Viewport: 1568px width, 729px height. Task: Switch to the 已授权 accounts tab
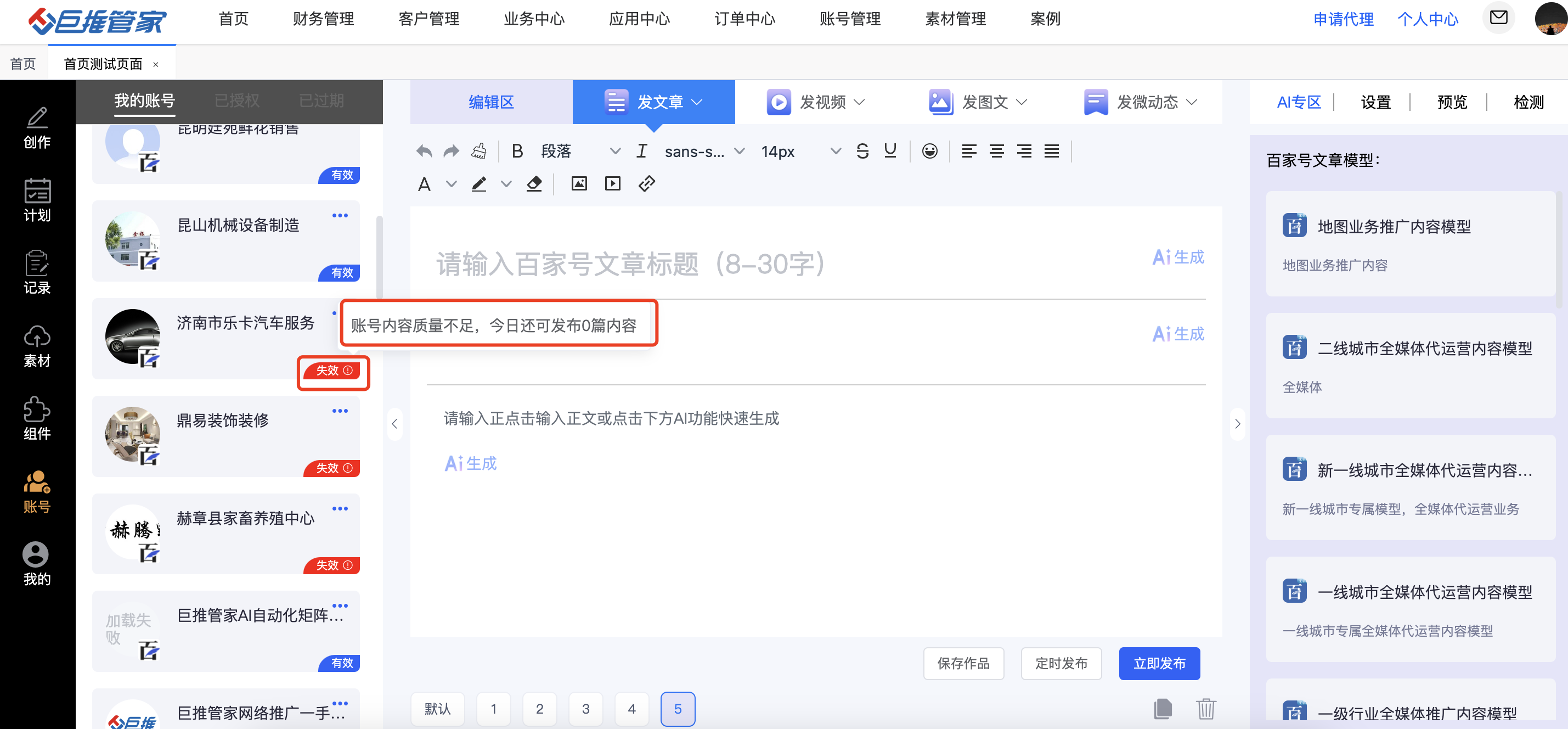(237, 101)
